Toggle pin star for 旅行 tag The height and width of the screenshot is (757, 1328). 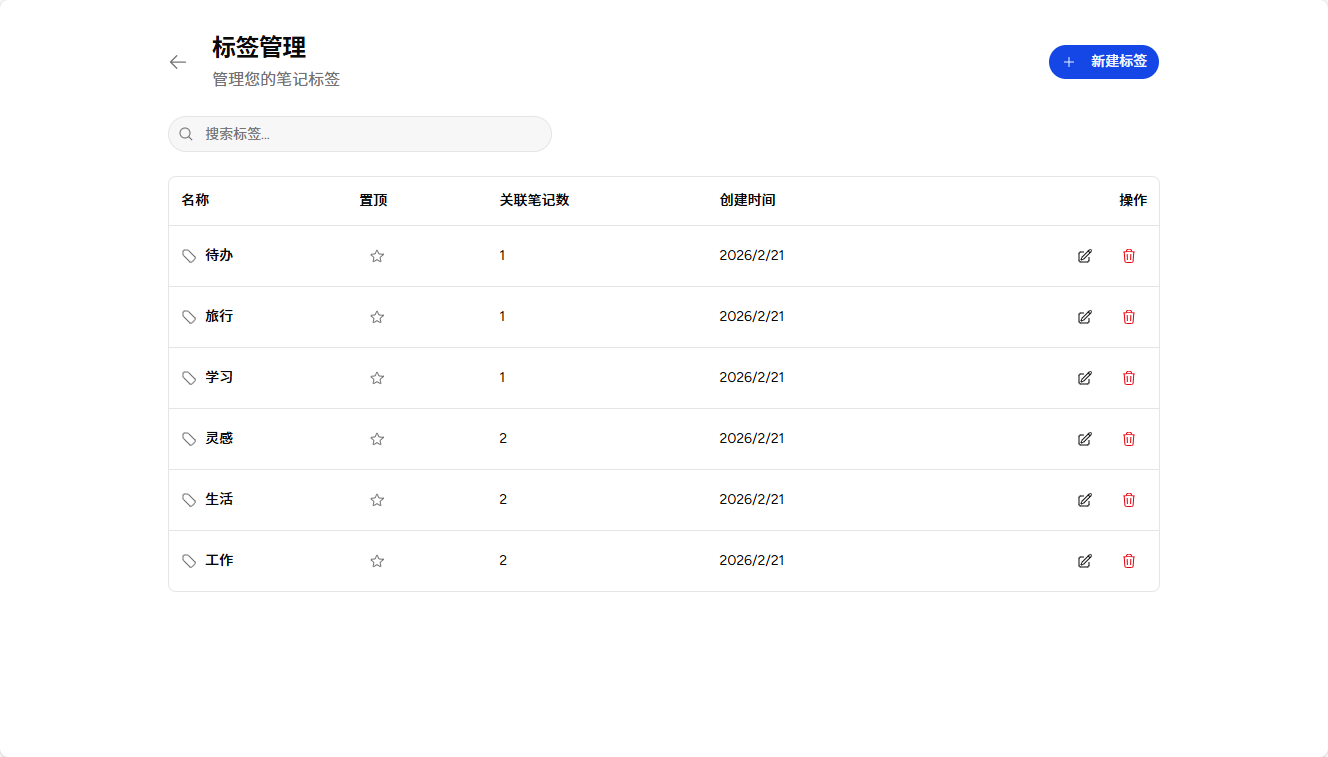tap(377, 317)
